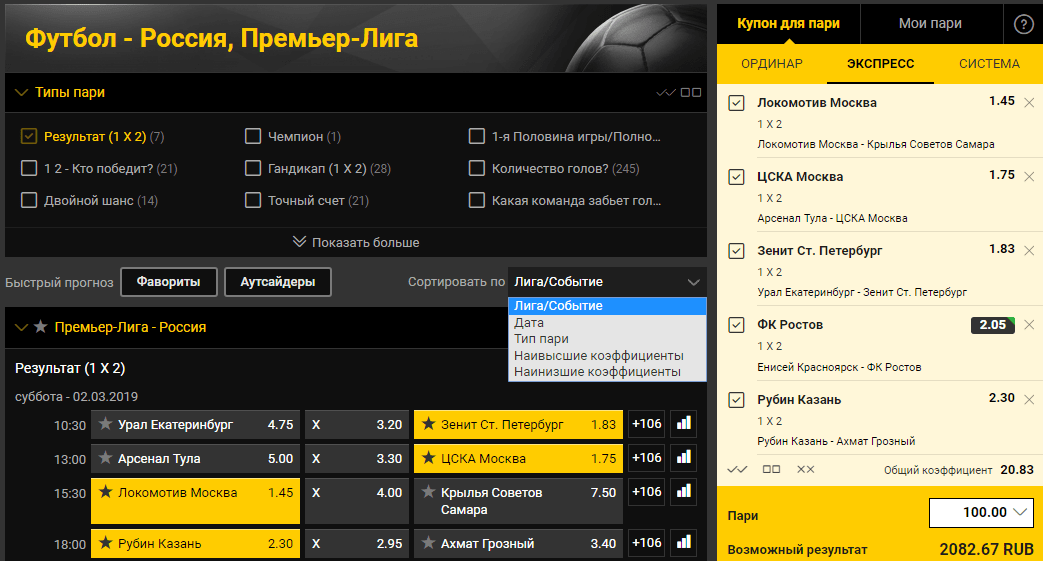Select the ЭКСПРЕСС bet tab
Viewport: 1043px width, 561px height.
pos(880,64)
